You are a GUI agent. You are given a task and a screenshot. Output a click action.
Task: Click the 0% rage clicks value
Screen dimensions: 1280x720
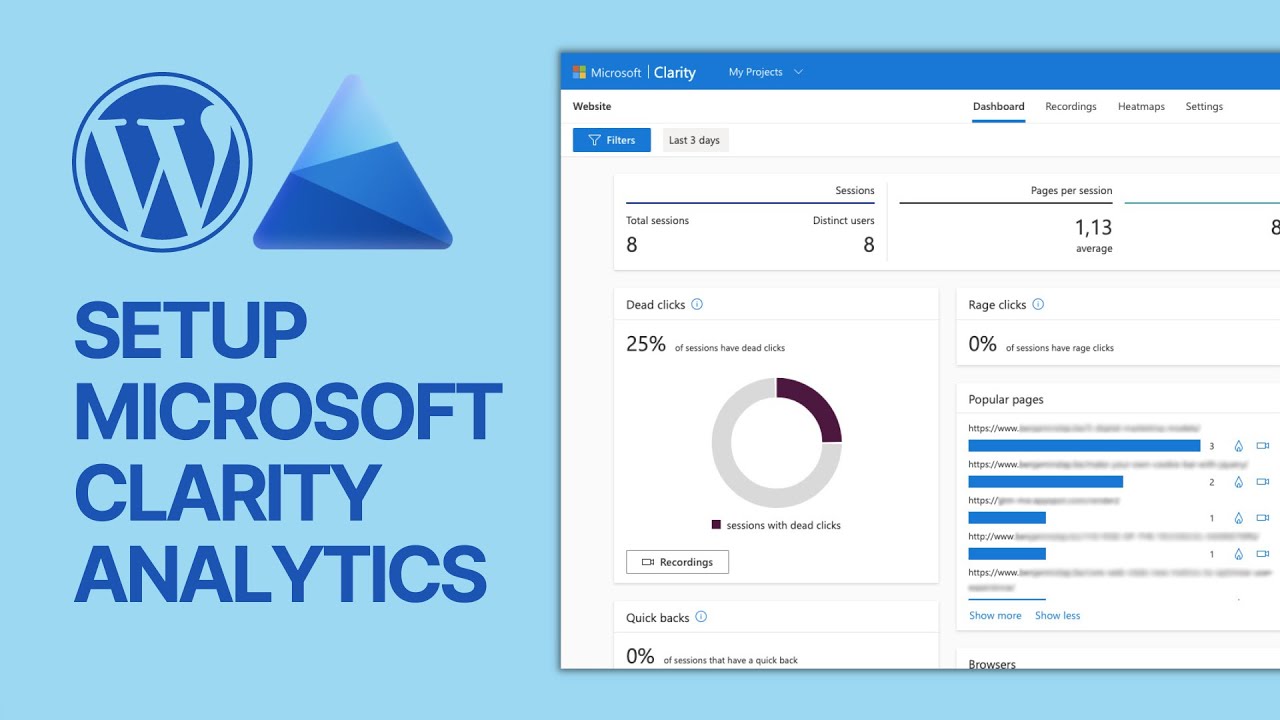983,344
